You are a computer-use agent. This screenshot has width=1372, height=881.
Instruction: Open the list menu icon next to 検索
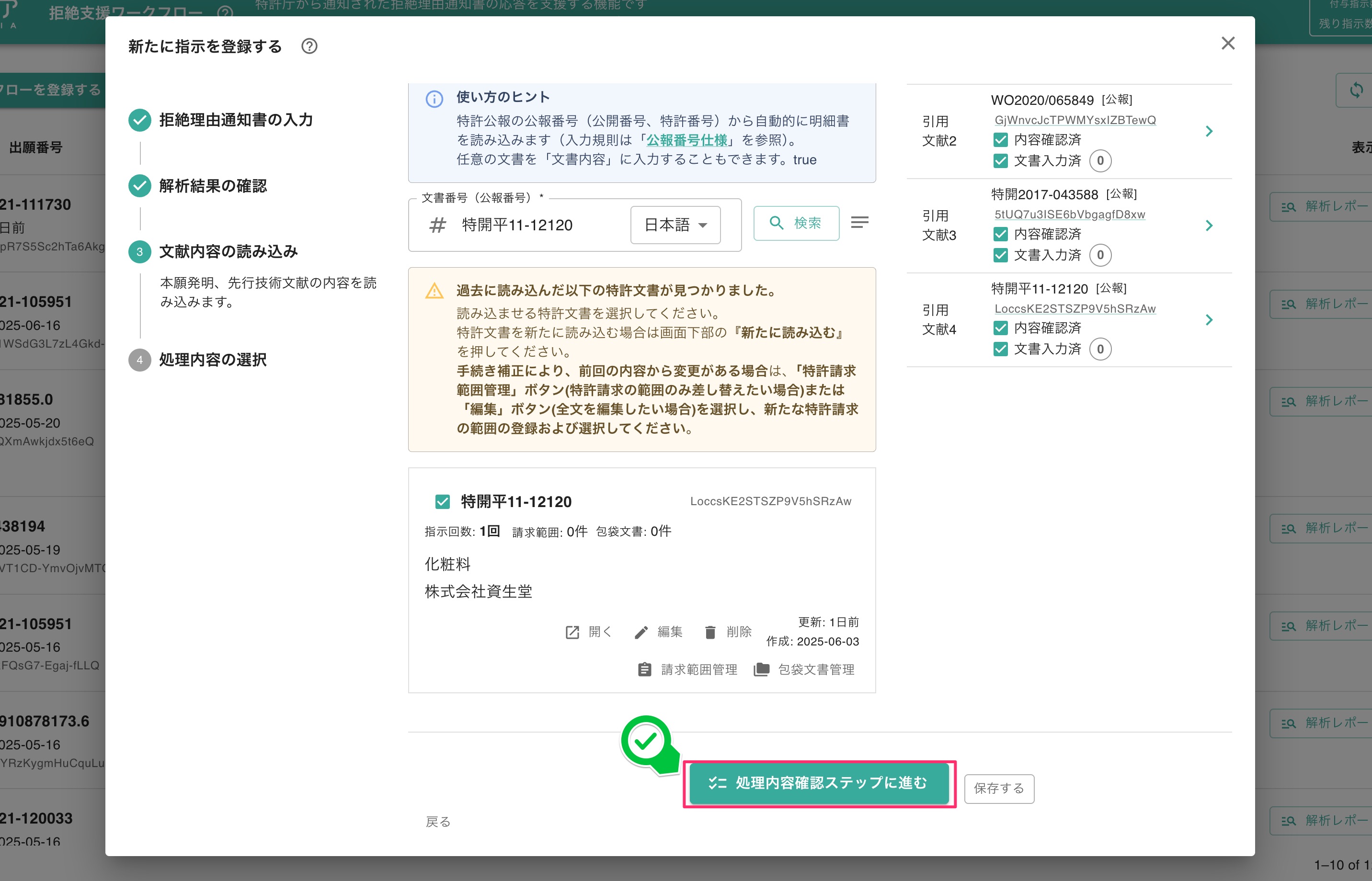coord(859,222)
